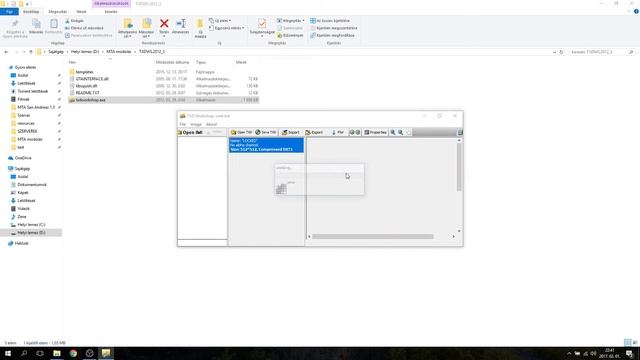
Task: Expand the address bar history dropdown
Action: (x=554, y=52)
